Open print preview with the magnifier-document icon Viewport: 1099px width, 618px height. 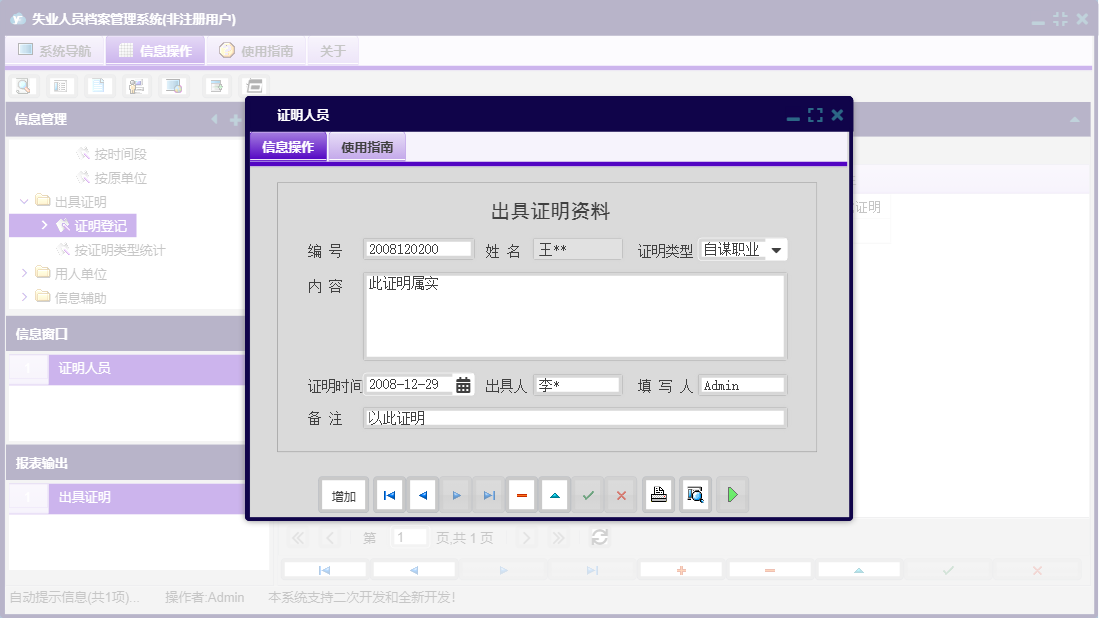click(695, 494)
